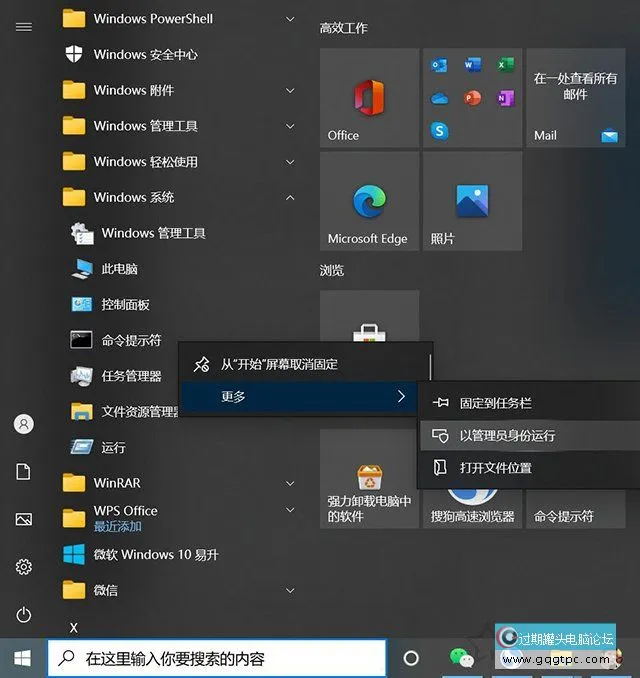Expand the Windows 管理工具 folder chevron

[290, 126]
